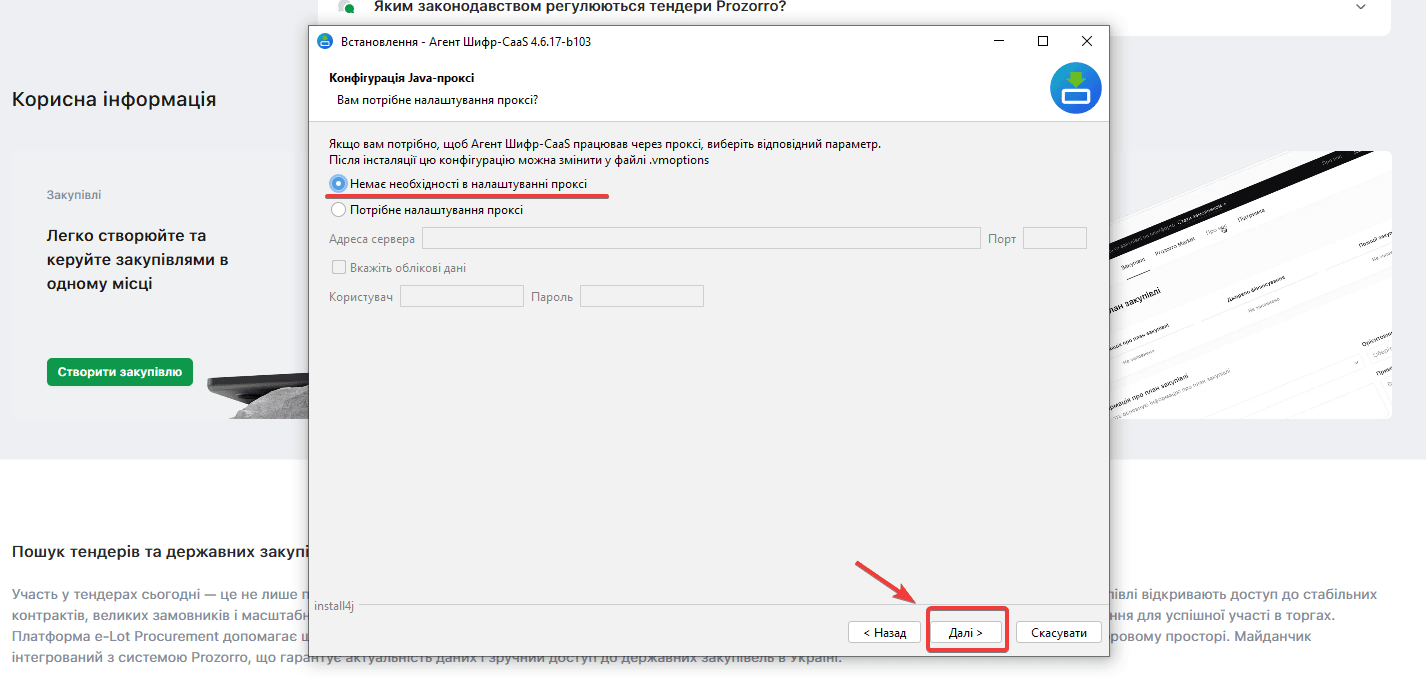Cancel installation with 'Скасувати' button
This screenshot has width=1426, height=687.
pyautogui.click(x=1059, y=632)
